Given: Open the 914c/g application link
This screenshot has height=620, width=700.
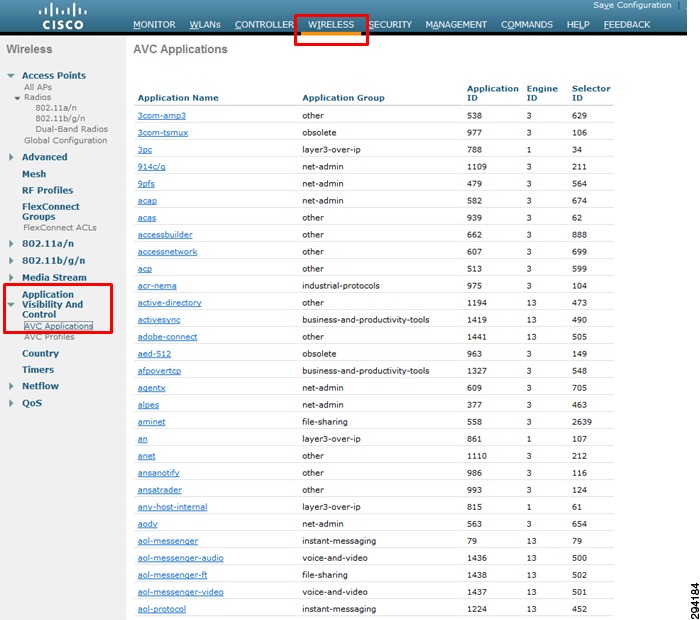Looking at the screenshot, I should tap(151, 166).
